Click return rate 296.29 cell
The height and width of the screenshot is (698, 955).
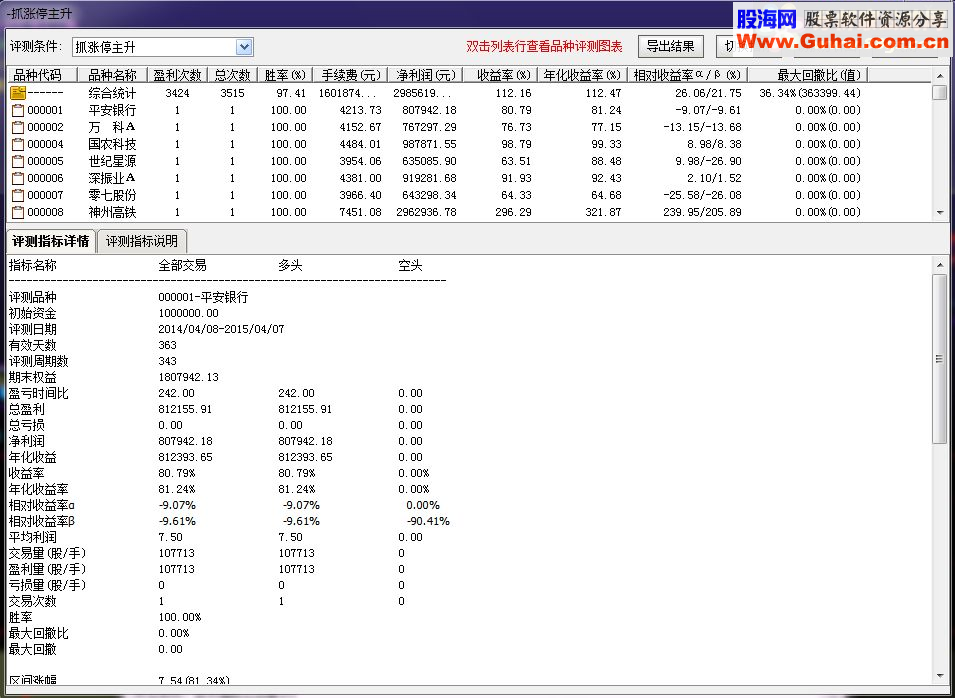(x=513, y=213)
